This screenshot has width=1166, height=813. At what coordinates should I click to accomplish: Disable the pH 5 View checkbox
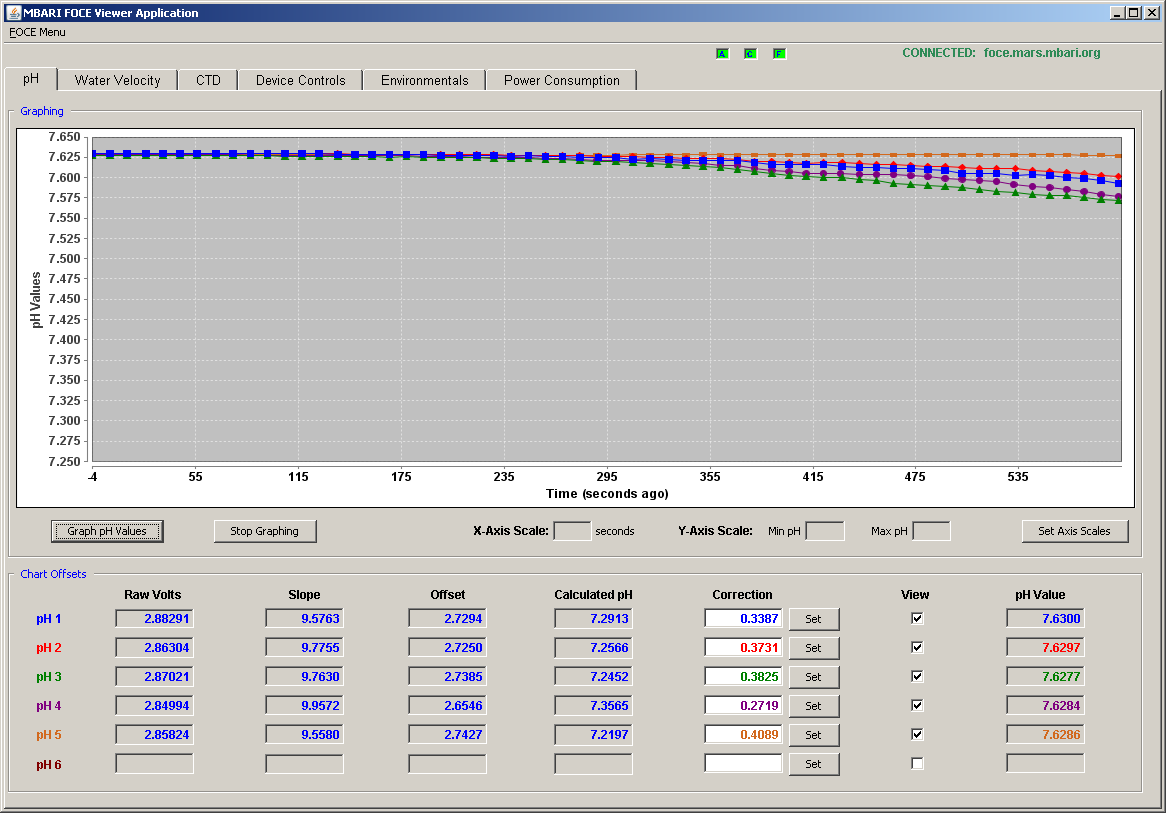(x=917, y=734)
